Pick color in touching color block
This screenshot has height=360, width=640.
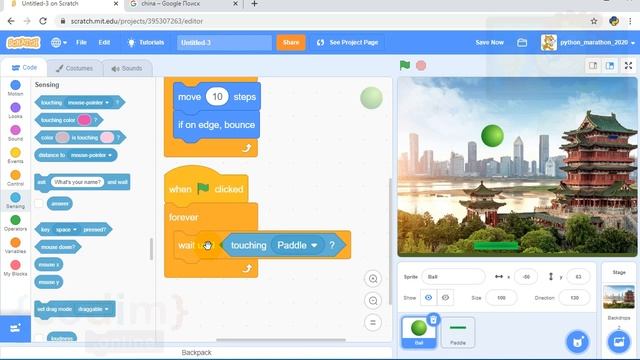pyautogui.click(x=84, y=120)
